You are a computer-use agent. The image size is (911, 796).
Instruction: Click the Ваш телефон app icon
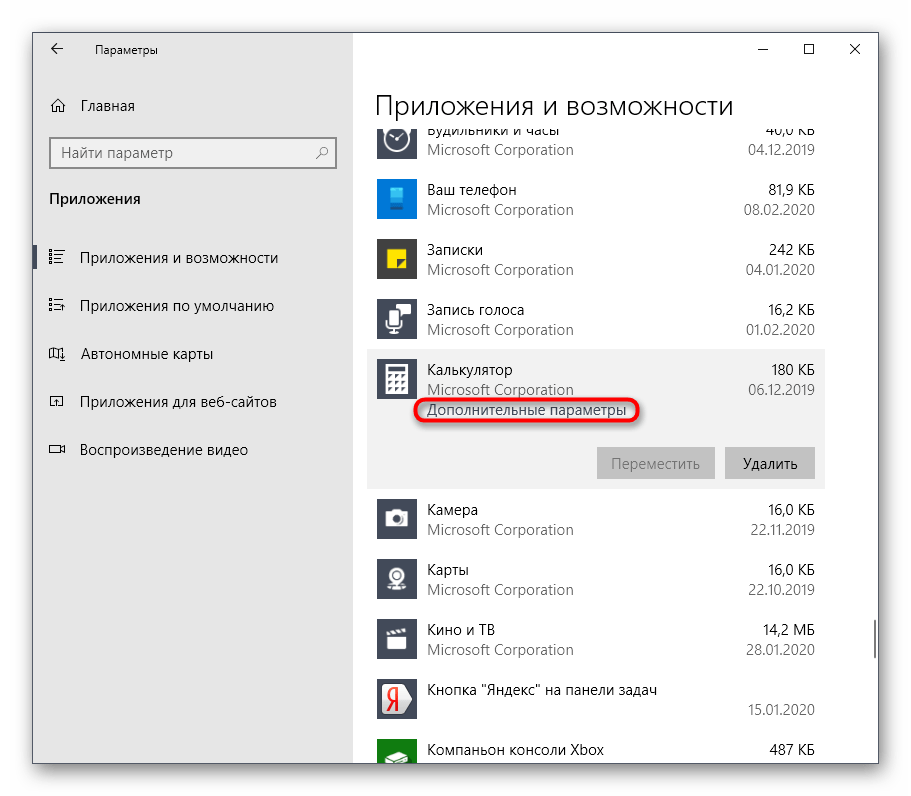[x=396, y=199]
